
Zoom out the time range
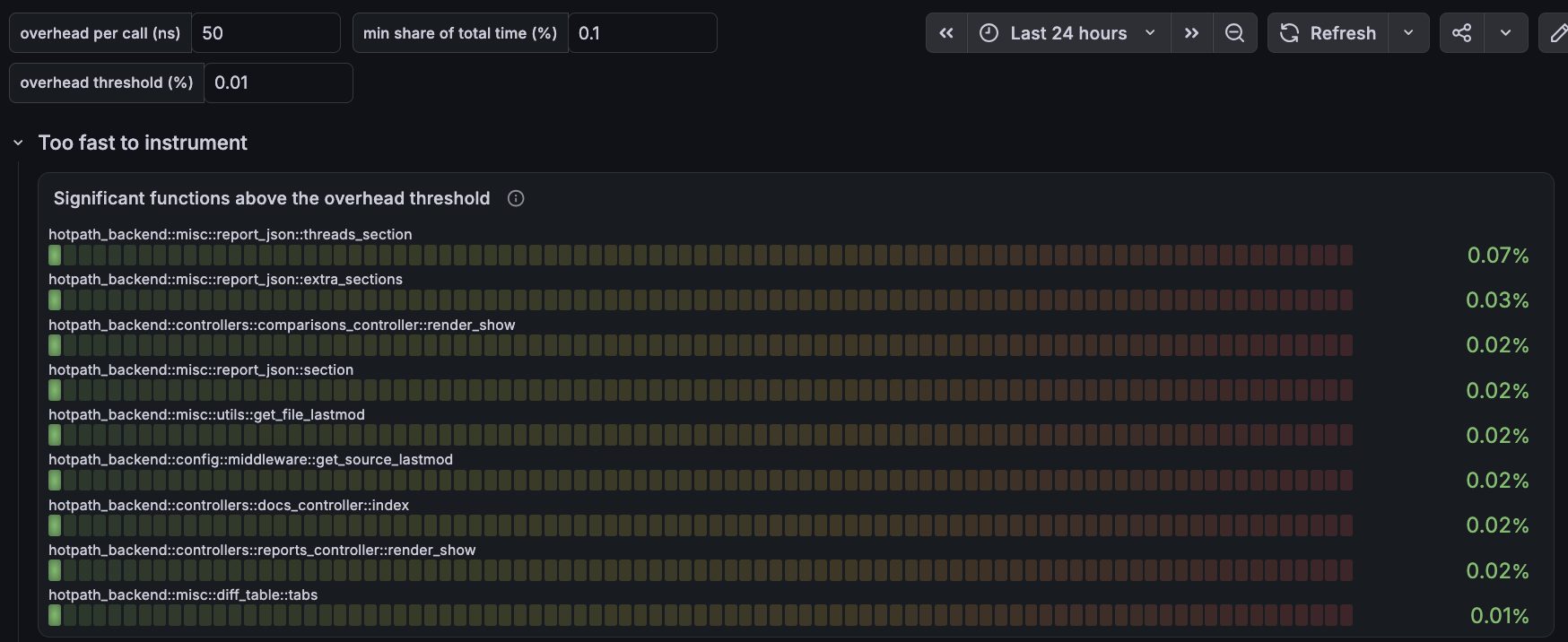[x=1235, y=33]
